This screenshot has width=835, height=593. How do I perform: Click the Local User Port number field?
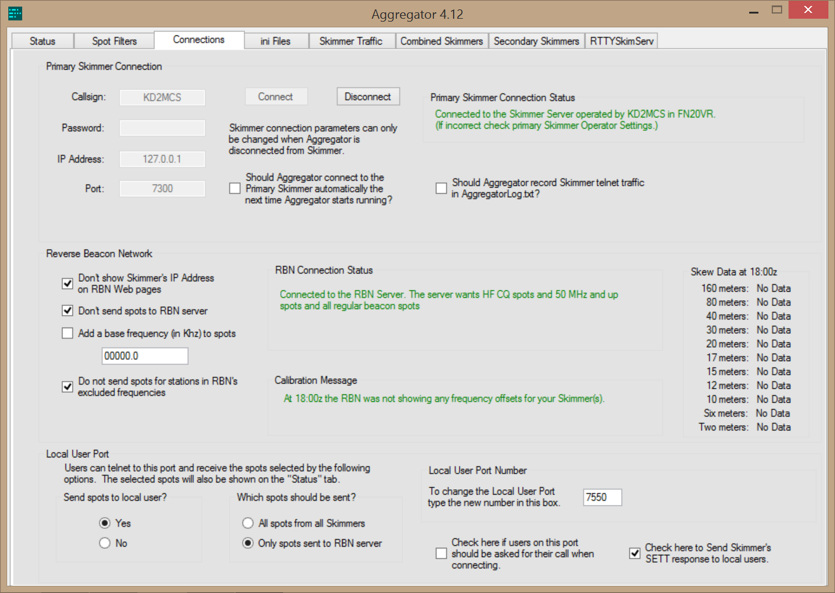[602, 497]
